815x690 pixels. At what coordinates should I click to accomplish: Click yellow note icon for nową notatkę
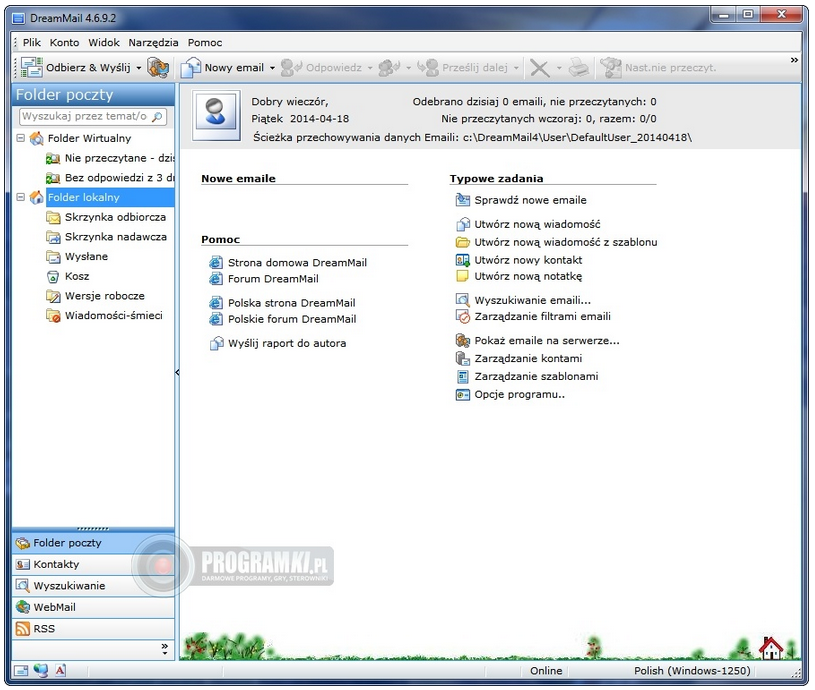point(462,276)
